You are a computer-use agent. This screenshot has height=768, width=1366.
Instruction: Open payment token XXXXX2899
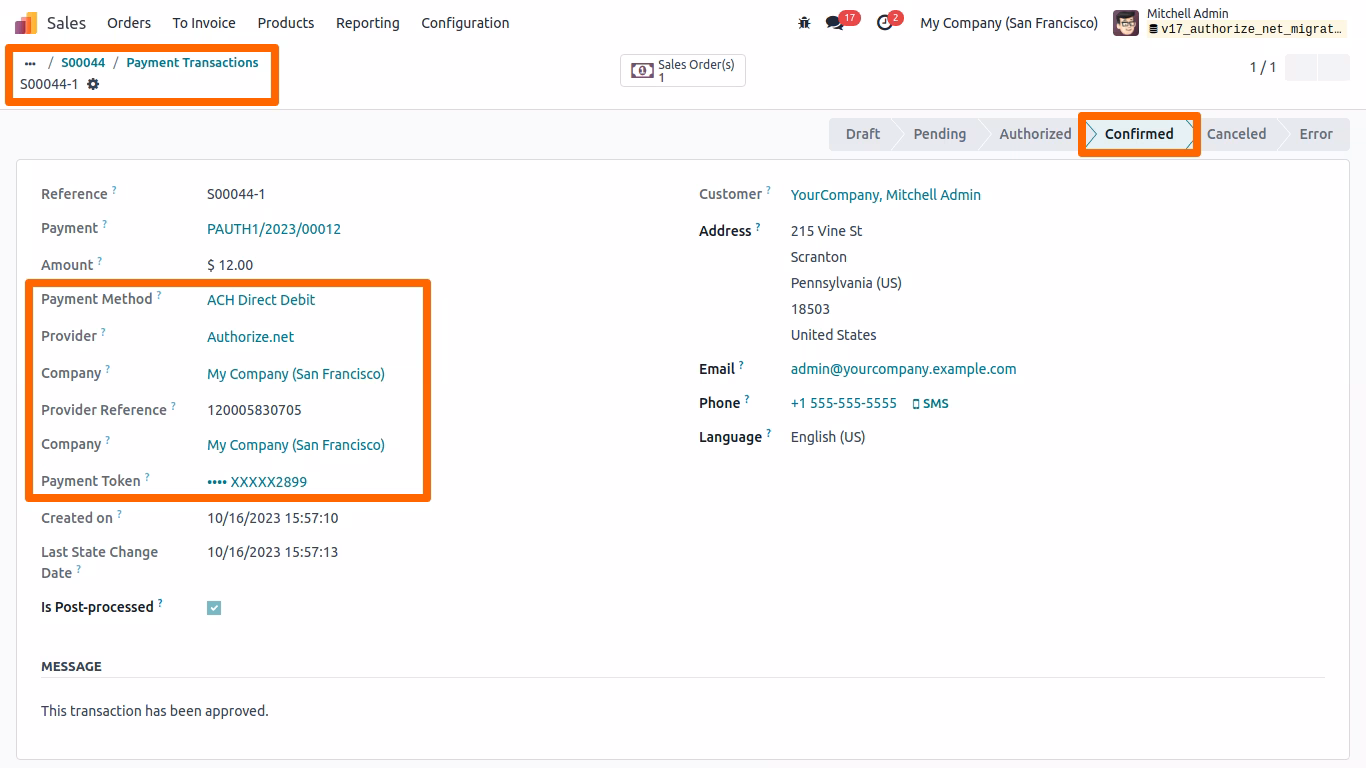257,482
